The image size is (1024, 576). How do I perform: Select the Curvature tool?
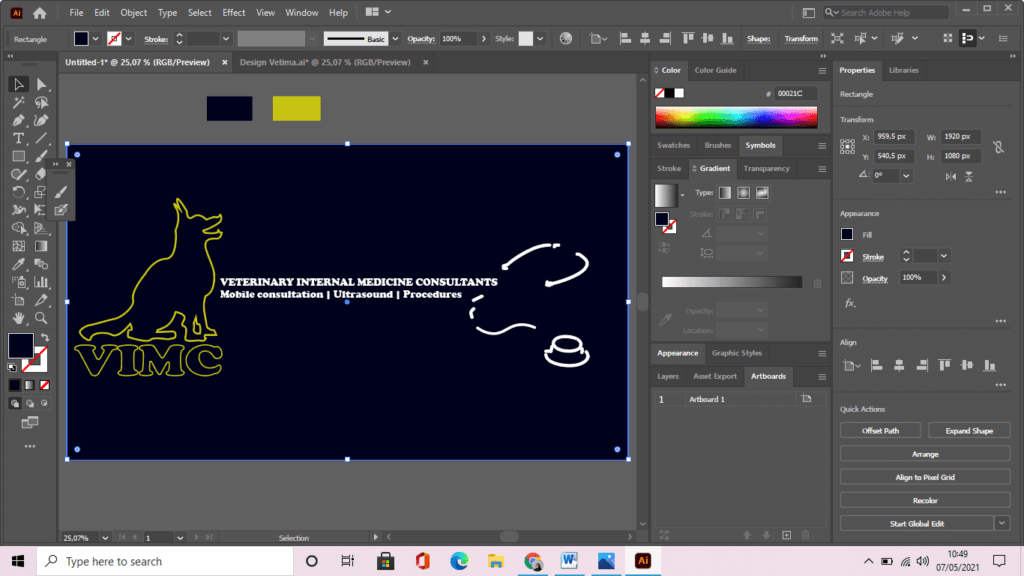pos(41,120)
